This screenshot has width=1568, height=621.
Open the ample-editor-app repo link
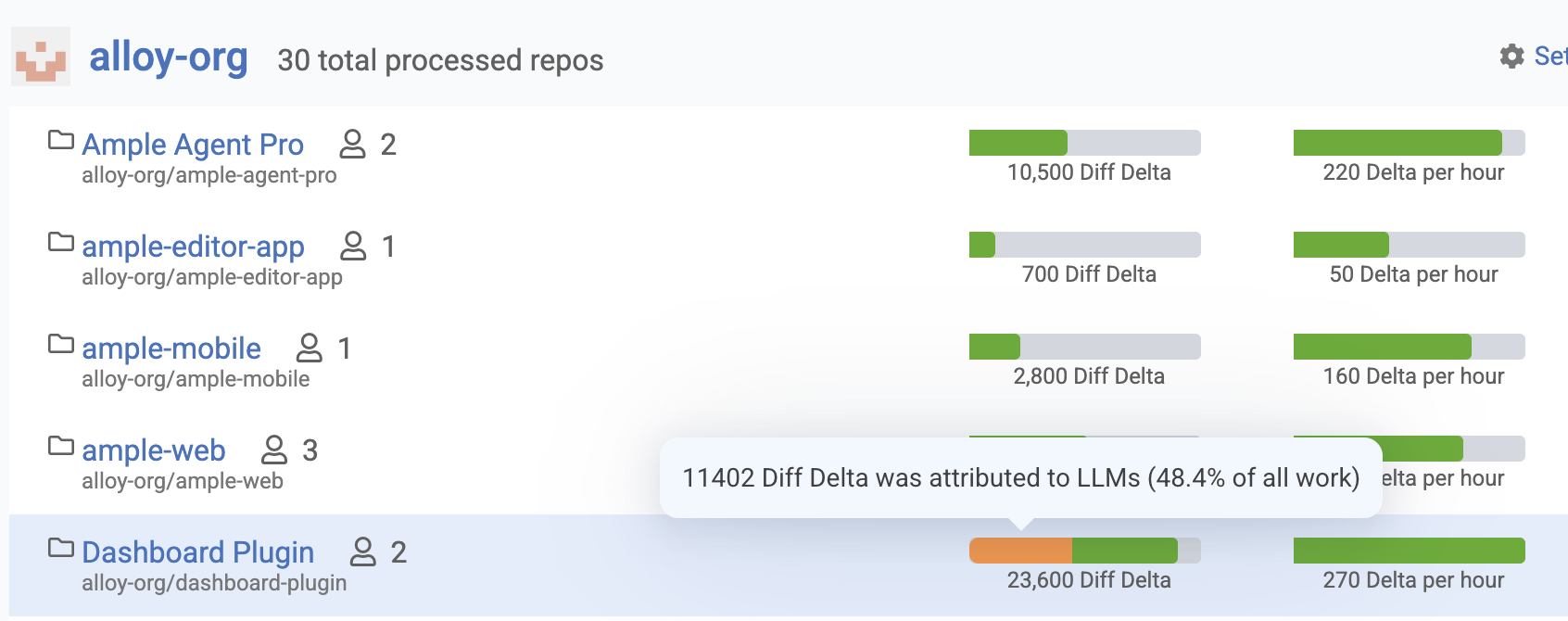(x=193, y=247)
